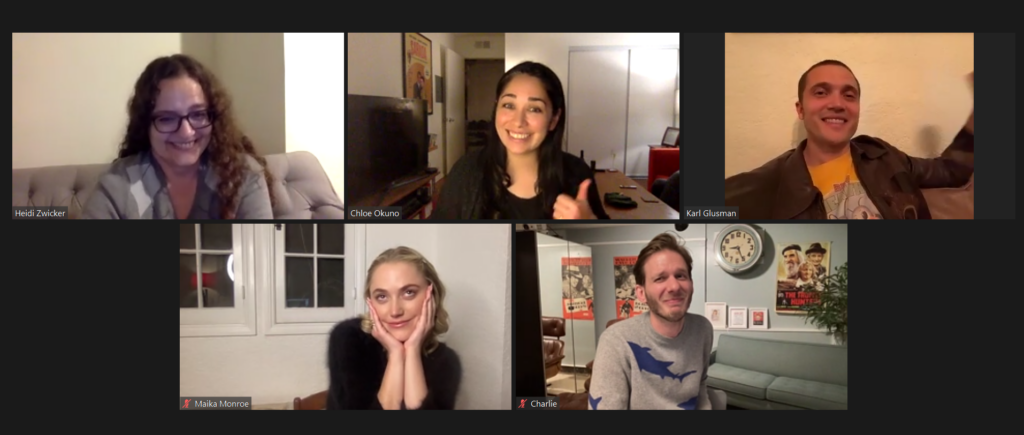This screenshot has height=435, width=1024.
Task: Click the muted microphone icon beside Charlie
Action: tap(522, 404)
